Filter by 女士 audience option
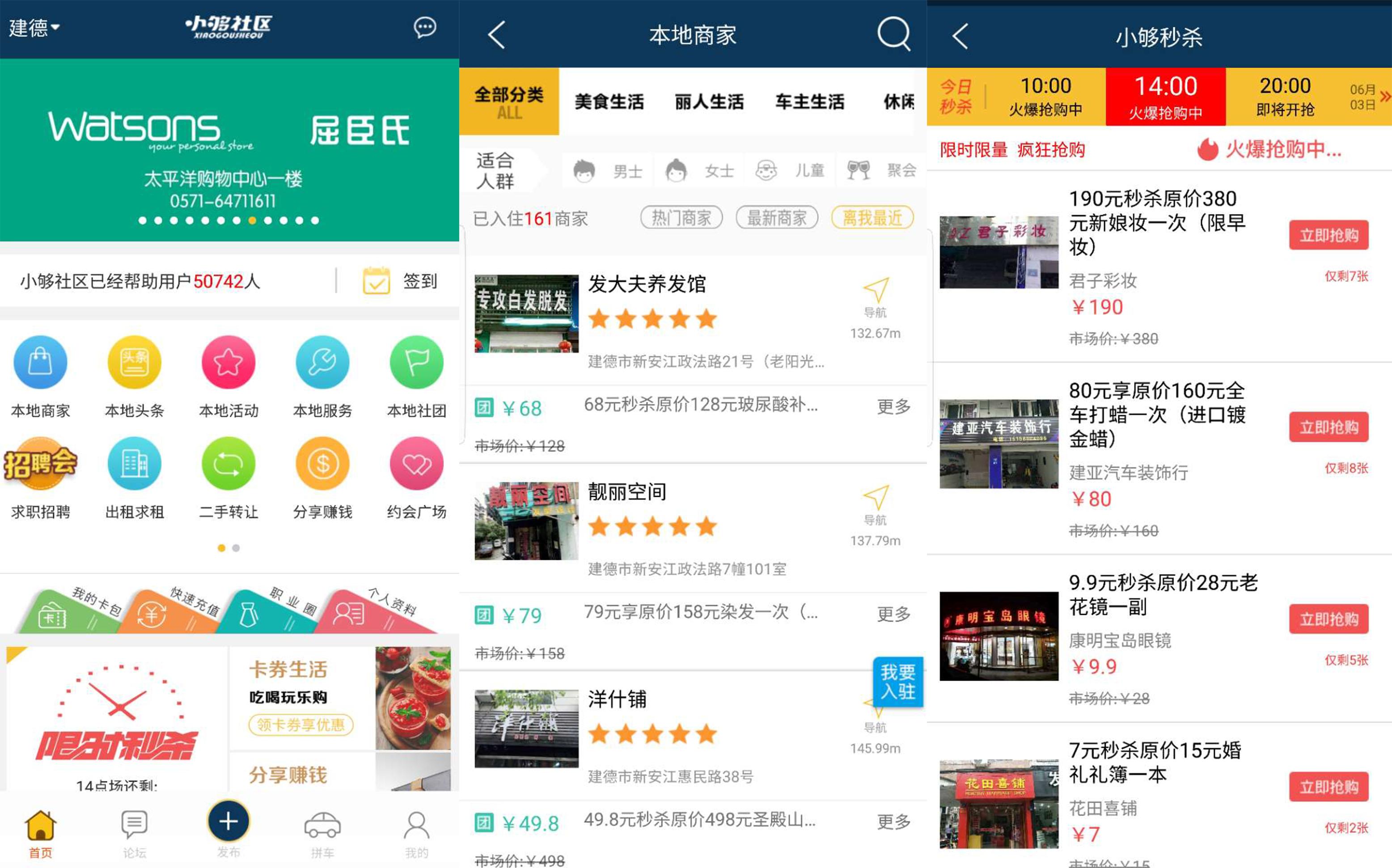1392x868 pixels. click(x=700, y=170)
